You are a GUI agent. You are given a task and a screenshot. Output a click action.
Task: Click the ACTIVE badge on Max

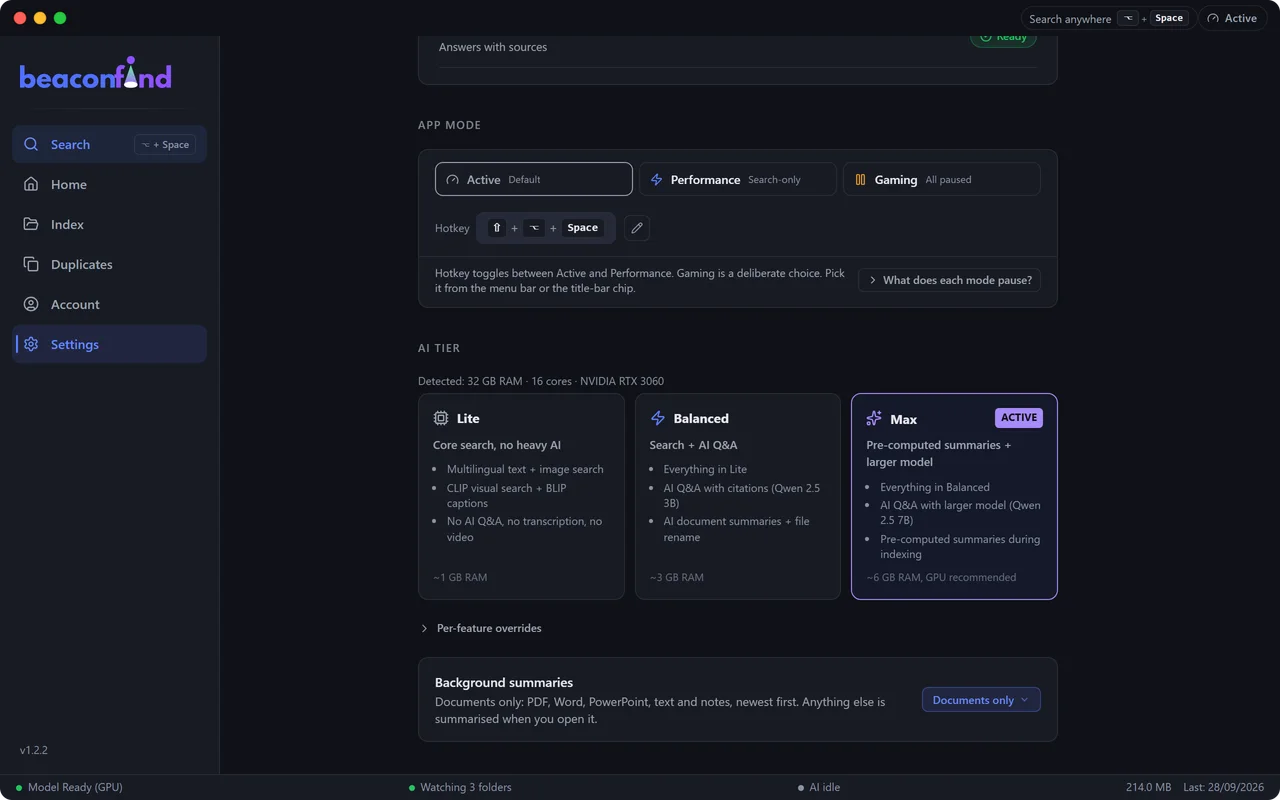point(1019,418)
